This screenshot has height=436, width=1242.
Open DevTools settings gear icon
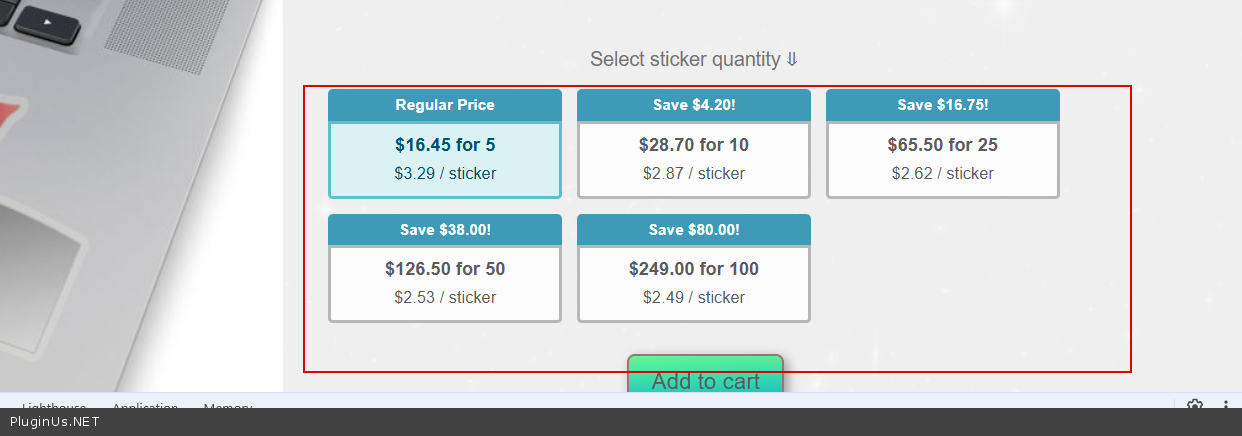coord(1194,404)
